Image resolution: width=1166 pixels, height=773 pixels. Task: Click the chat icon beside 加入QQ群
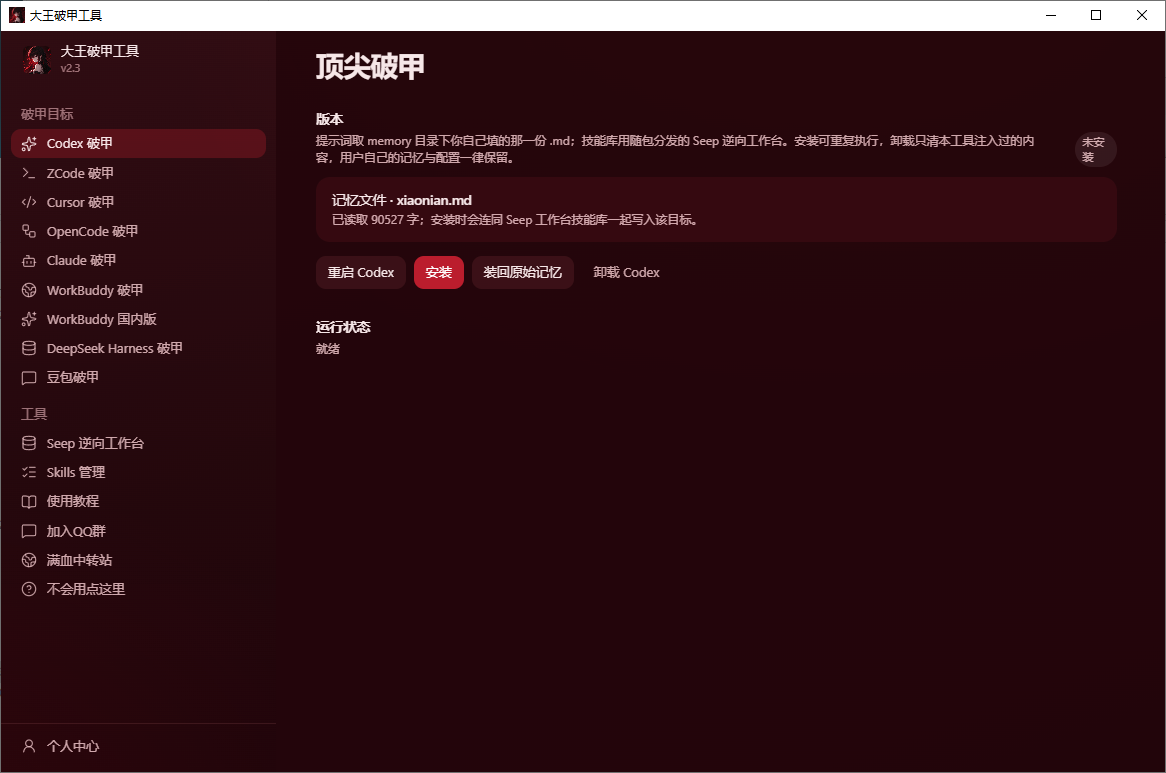click(x=29, y=531)
